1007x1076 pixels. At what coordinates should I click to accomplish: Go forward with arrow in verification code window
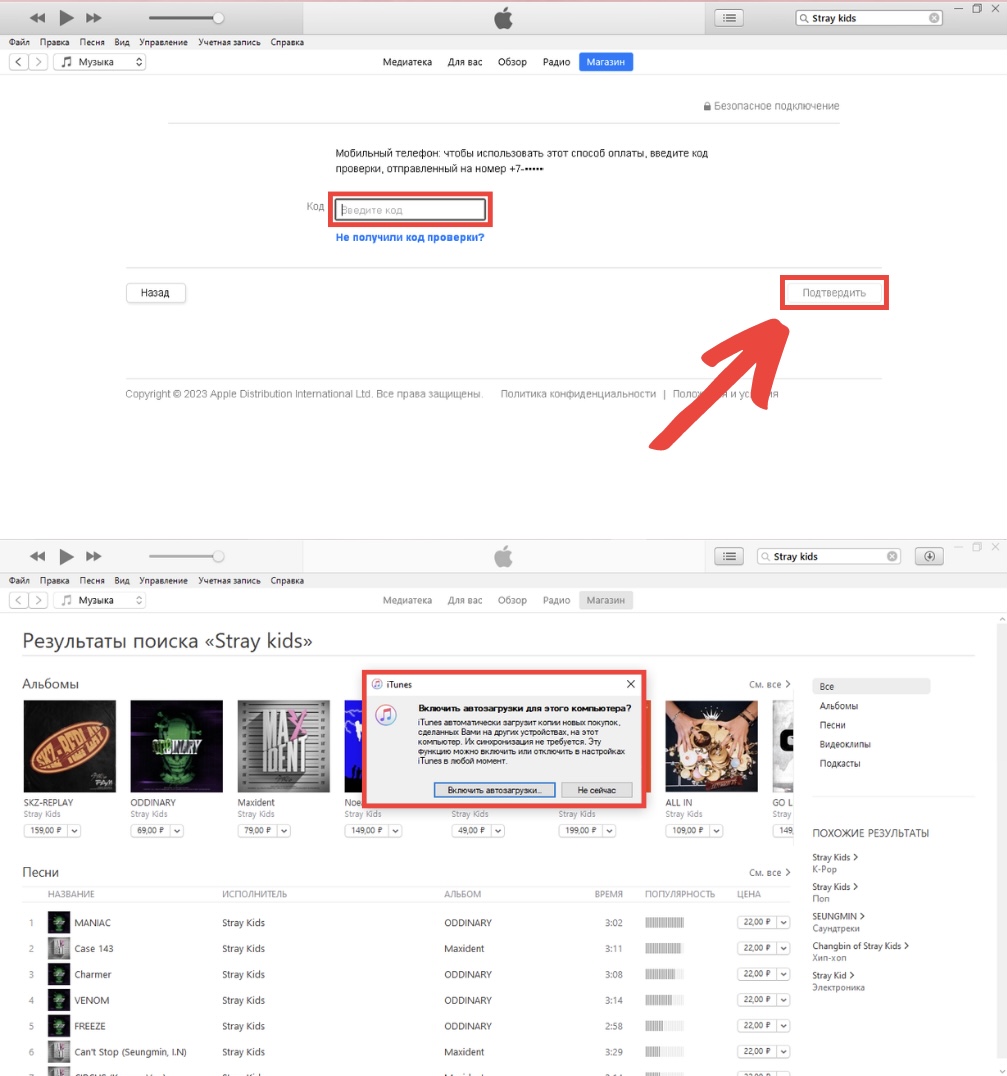[x=38, y=62]
